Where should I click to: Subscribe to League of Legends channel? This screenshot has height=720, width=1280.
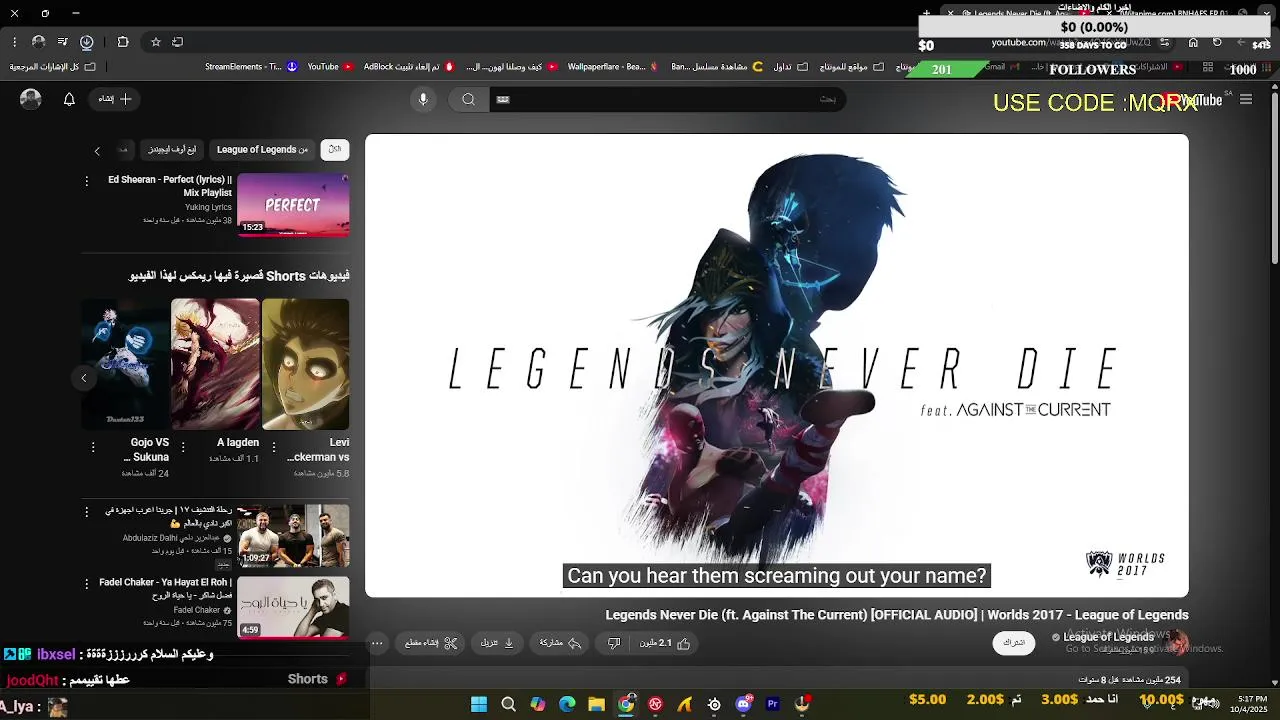[1014, 643]
